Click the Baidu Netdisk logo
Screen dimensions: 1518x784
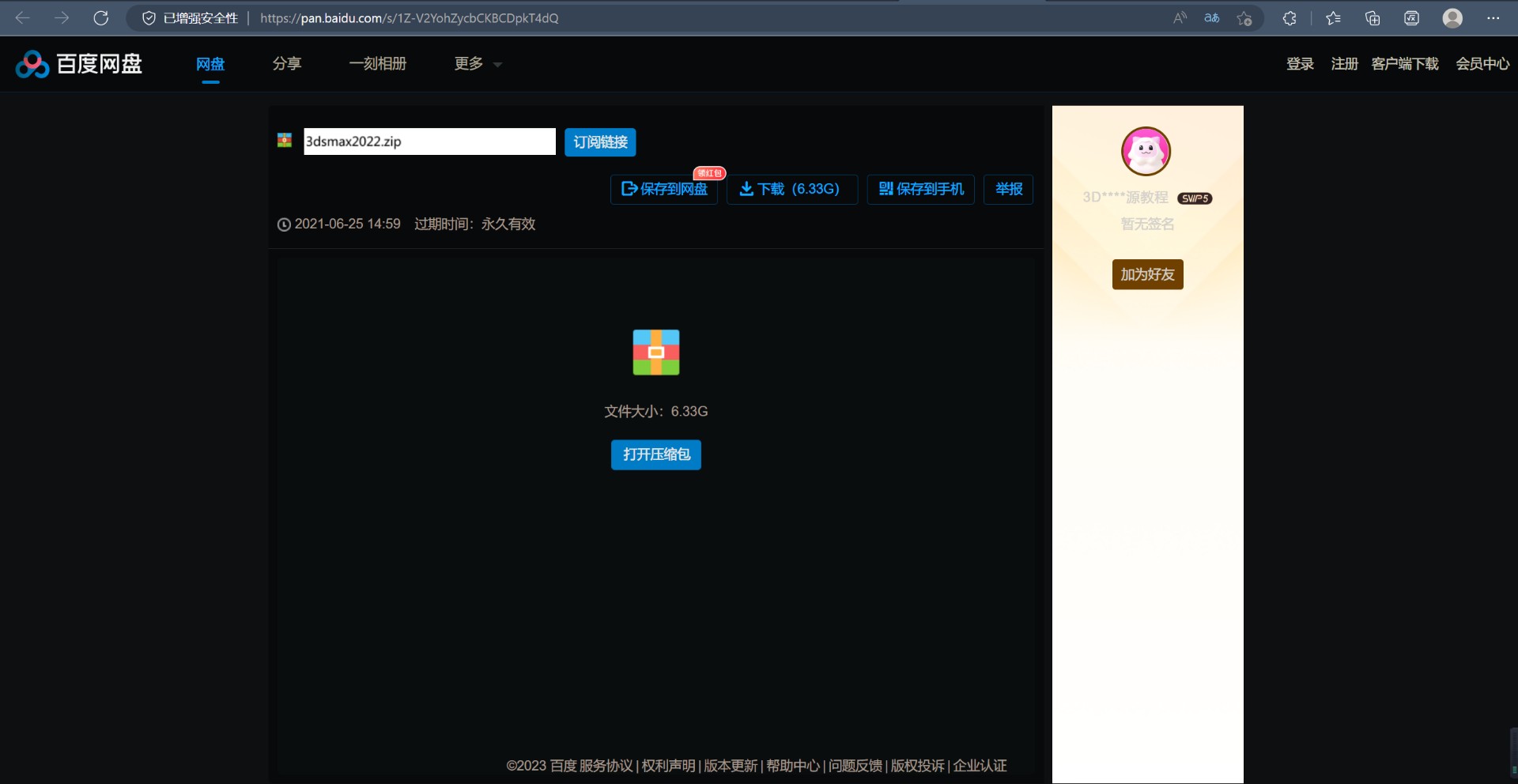79,64
